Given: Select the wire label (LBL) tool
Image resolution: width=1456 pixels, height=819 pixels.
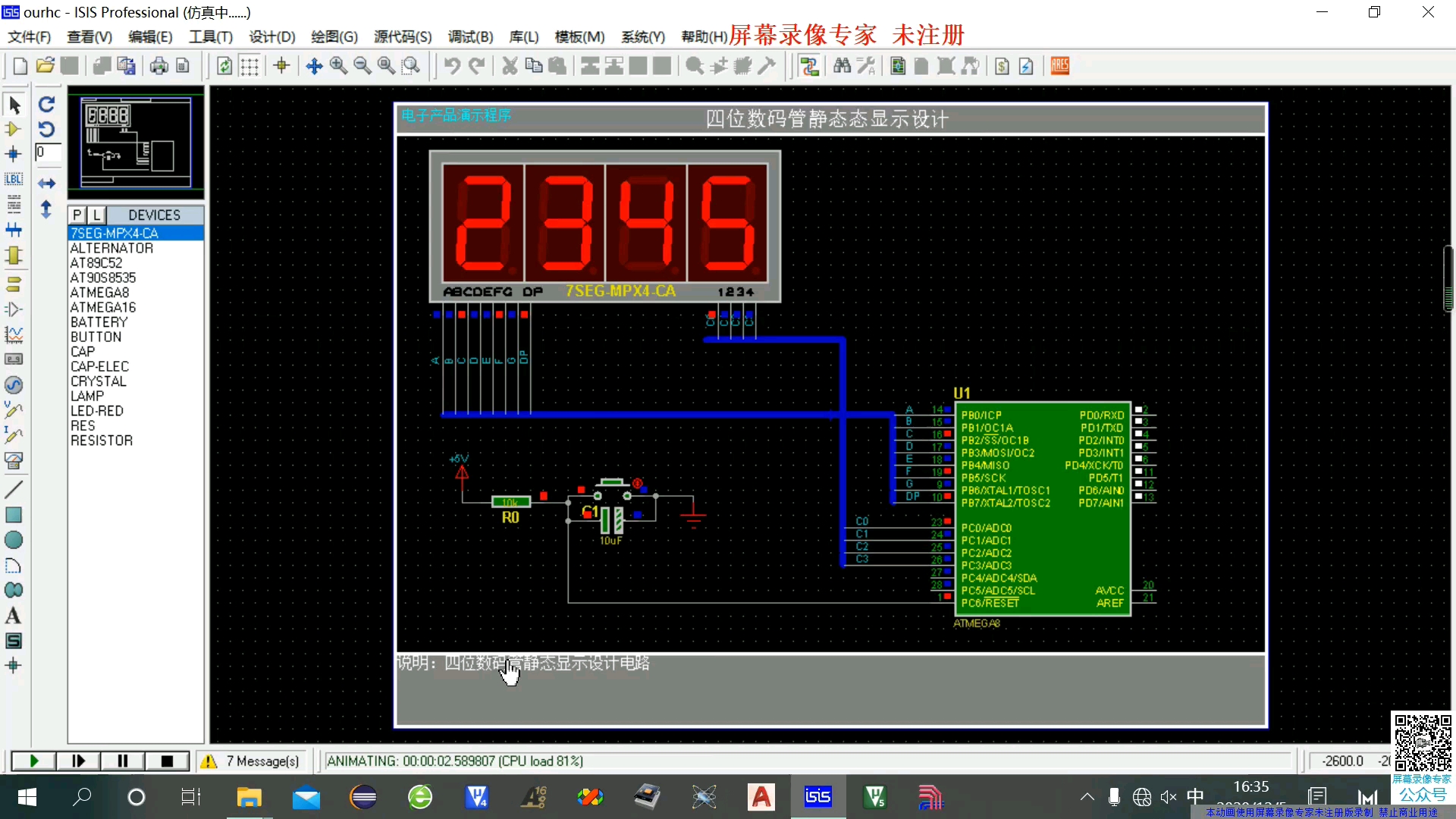Looking at the screenshot, I should (14, 180).
